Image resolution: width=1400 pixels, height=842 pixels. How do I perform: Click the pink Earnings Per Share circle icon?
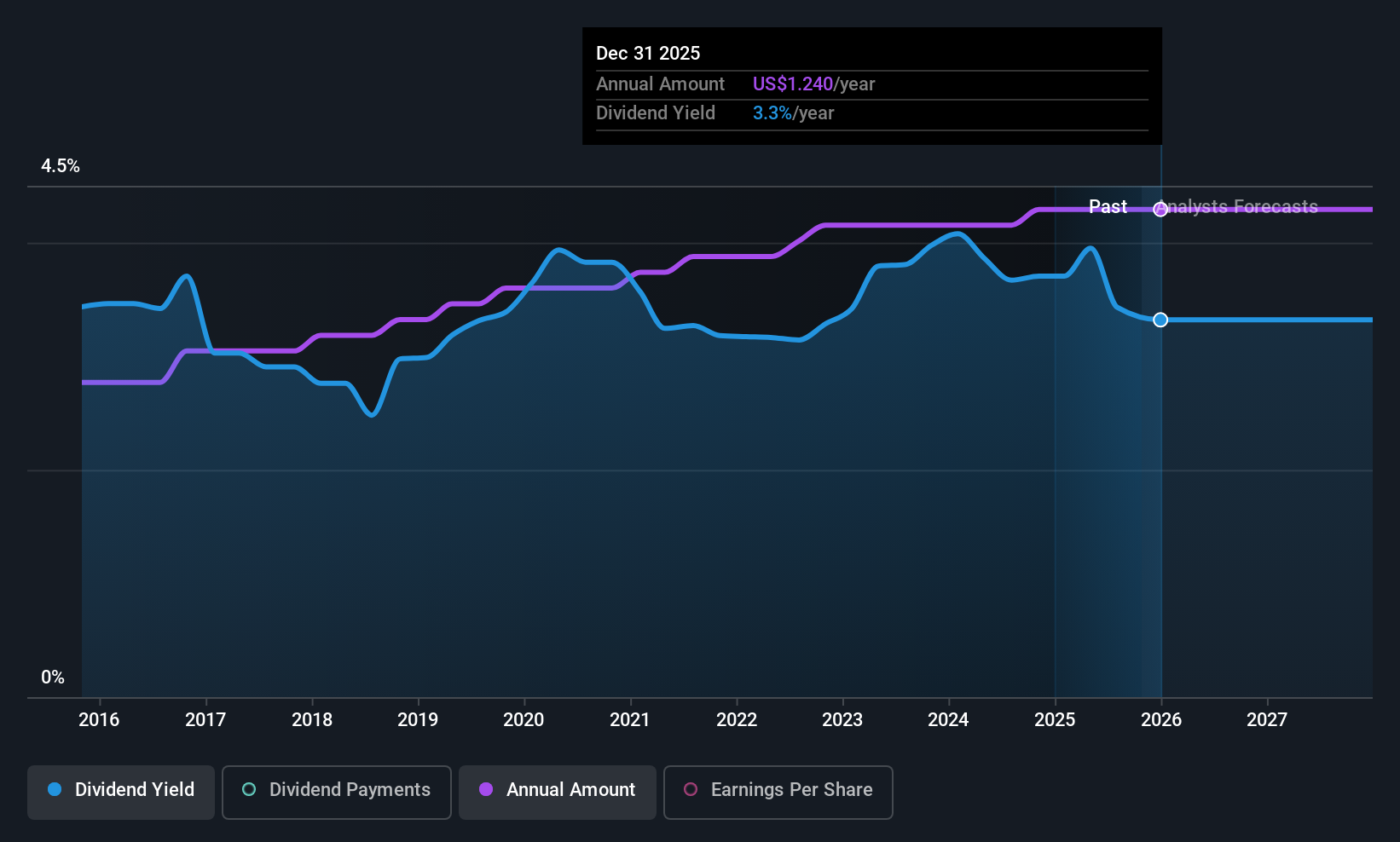pos(689,790)
